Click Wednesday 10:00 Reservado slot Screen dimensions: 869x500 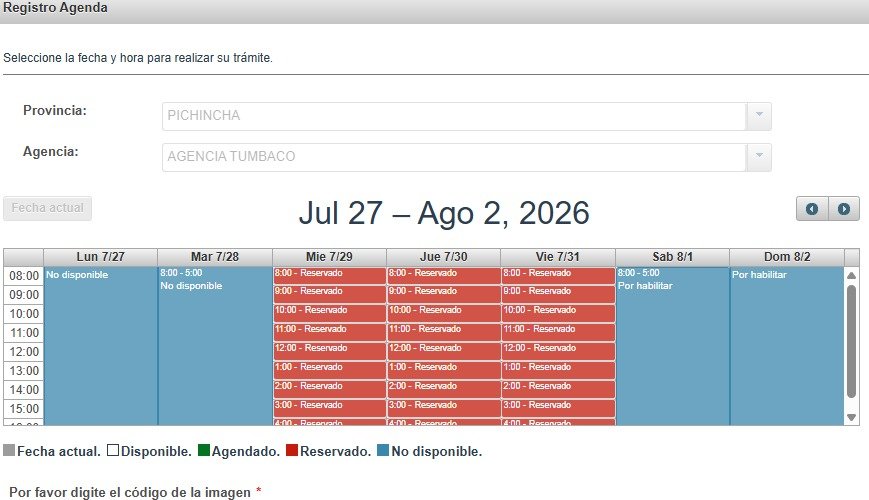pos(329,313)
